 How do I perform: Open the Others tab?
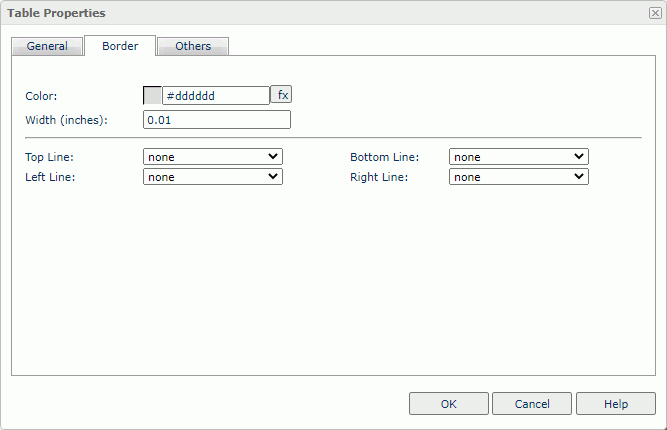pyautogui.click(x=193, y=46)
